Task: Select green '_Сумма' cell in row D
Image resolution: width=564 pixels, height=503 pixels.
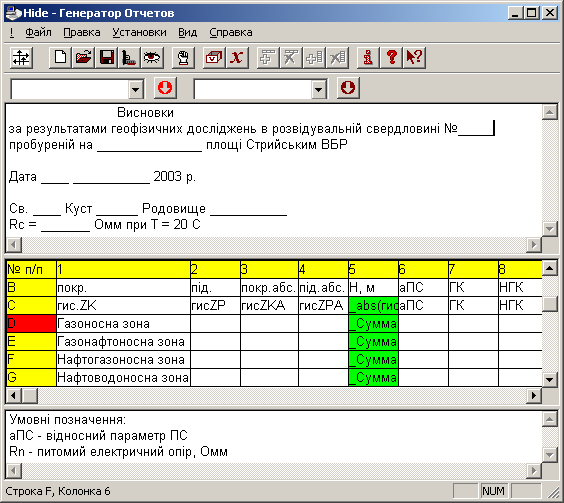Action: tap(373, 323)
